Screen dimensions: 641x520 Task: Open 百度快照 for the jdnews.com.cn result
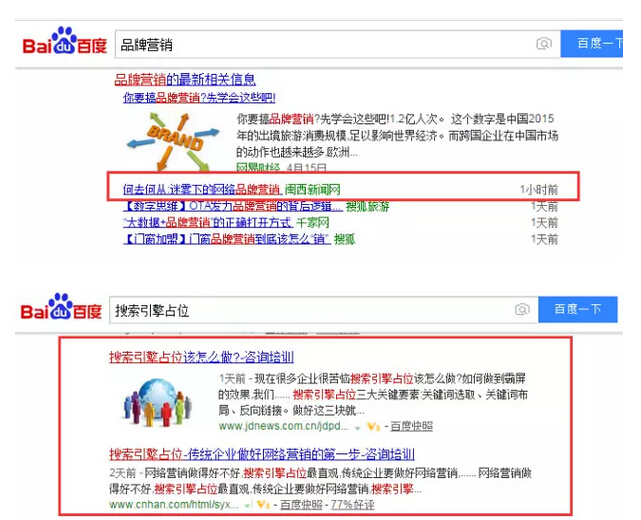coord(411,426)
